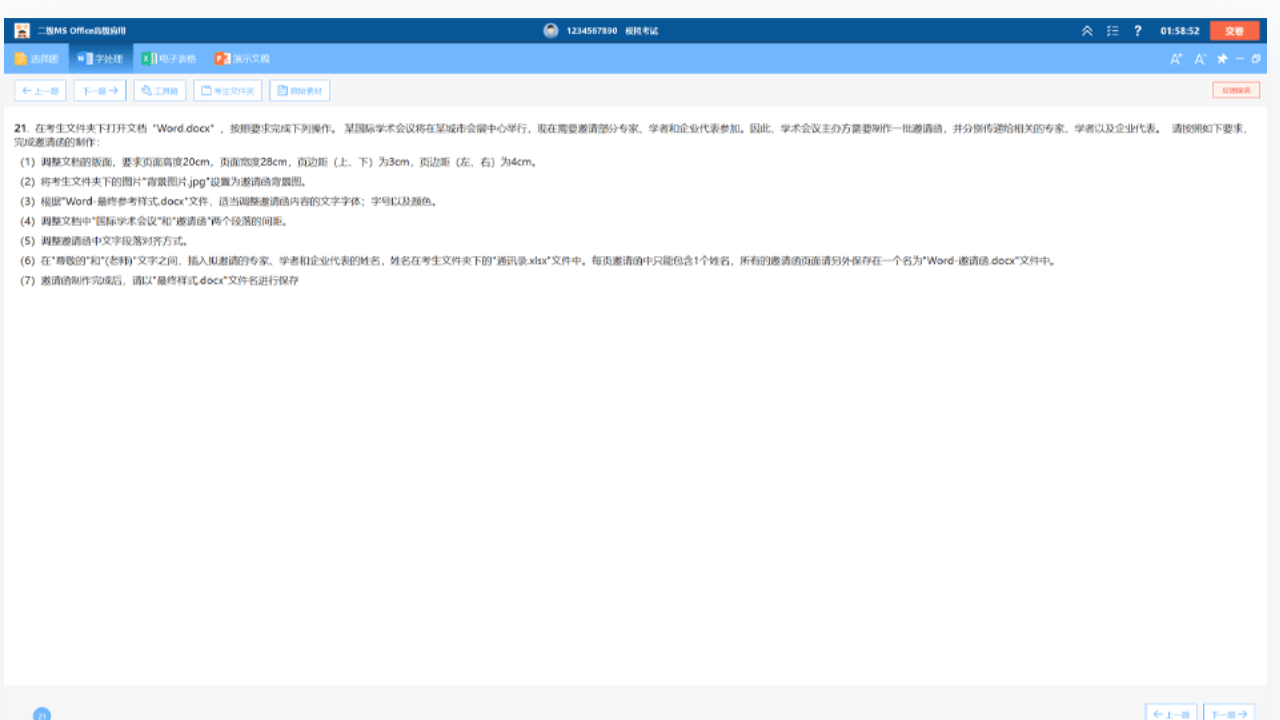Toggle the pin window icon

pyautogui.click(x=1222, y=59)
